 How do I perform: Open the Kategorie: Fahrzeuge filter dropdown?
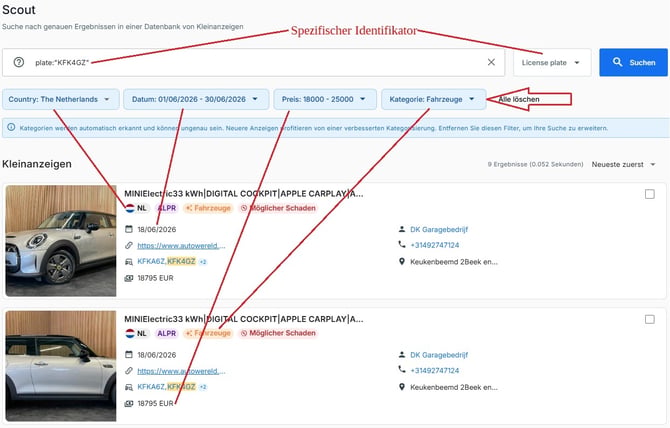[433, 99]
